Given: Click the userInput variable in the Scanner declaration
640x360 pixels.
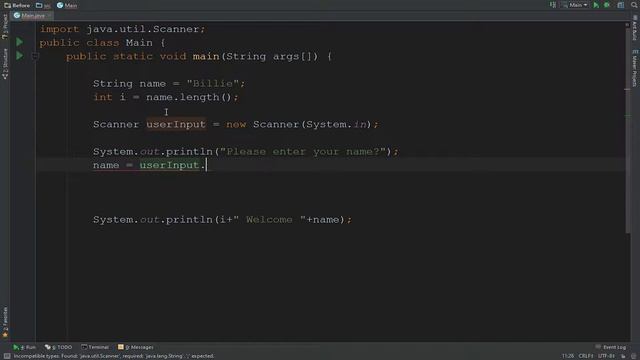Looking at the screenshot, I should point(176,124).
